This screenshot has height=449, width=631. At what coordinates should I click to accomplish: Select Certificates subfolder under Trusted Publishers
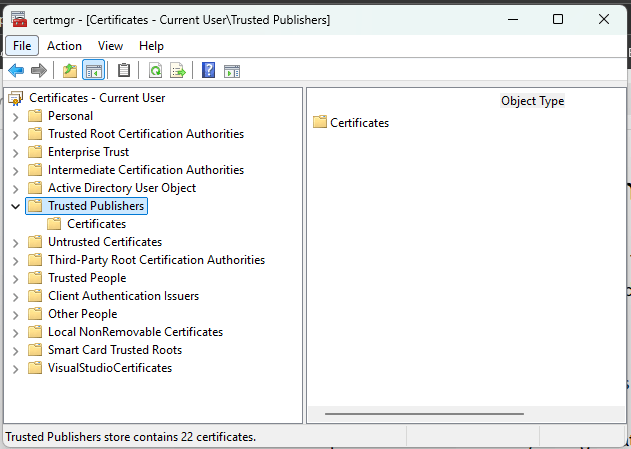pyautogui.click(x=96, y=224)
